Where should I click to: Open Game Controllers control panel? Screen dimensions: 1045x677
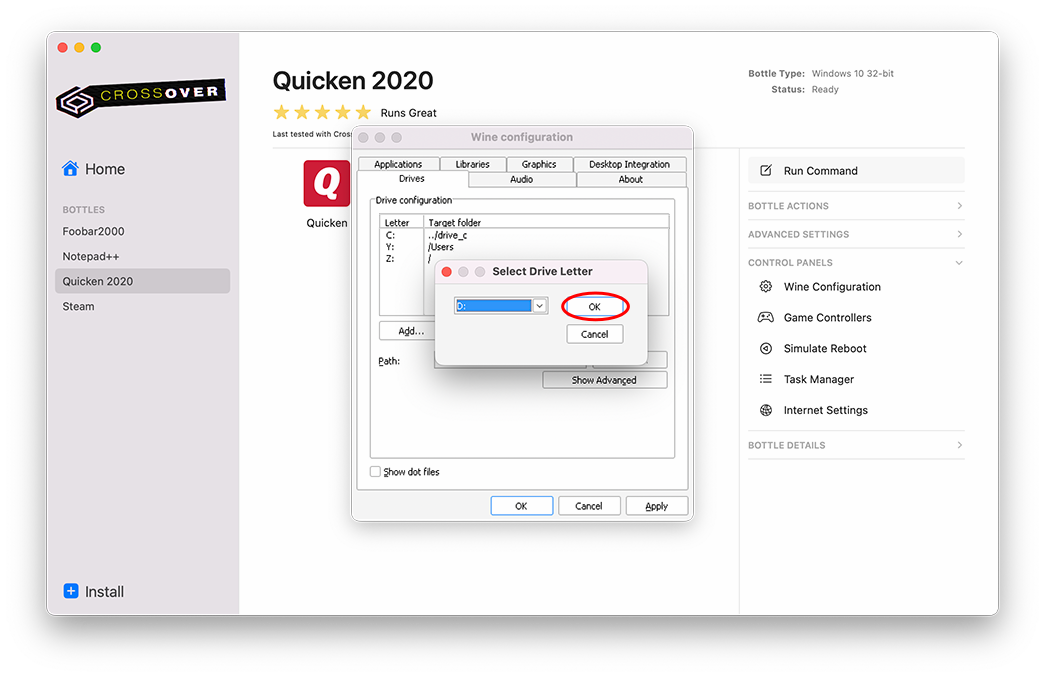827,317
